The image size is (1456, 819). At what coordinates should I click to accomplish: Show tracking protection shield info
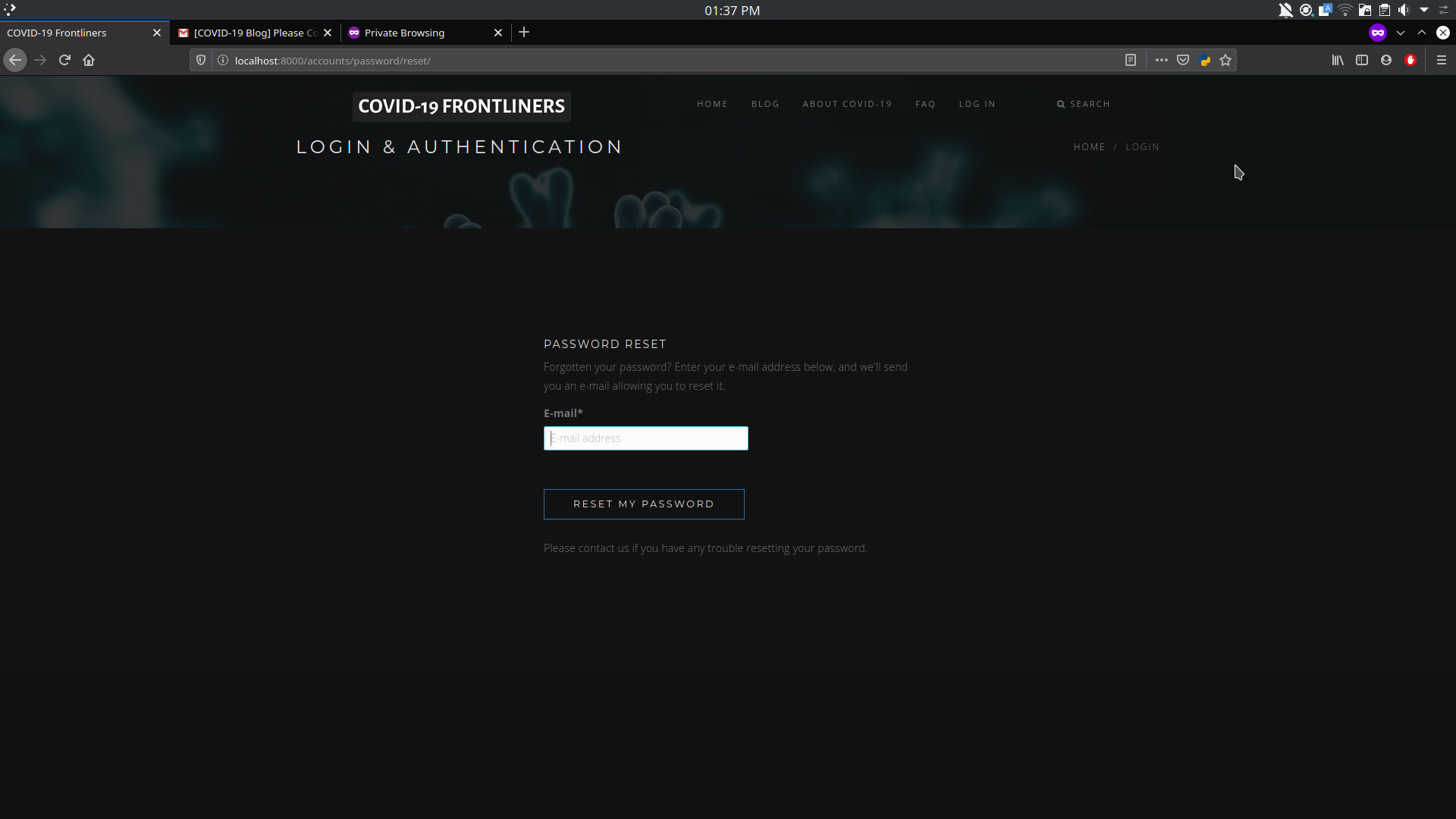coord(201,60)
